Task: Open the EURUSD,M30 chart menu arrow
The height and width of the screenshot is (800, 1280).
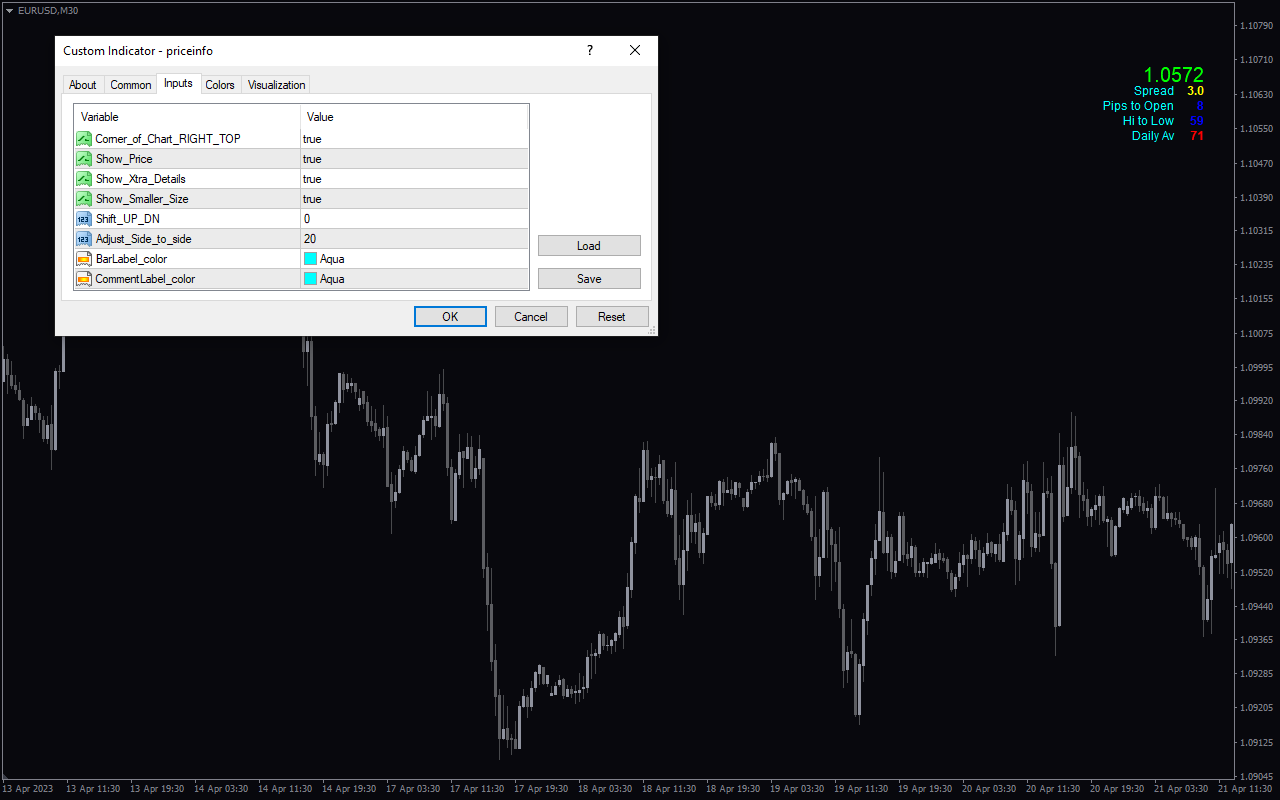Action: coord(9,10)
